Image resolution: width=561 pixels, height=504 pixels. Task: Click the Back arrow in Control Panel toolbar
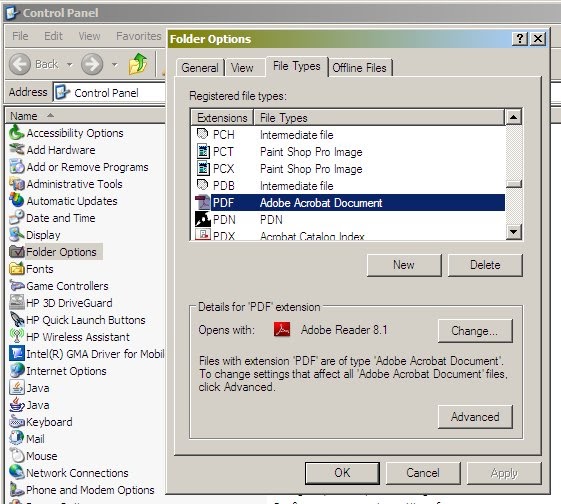(20, 64)
